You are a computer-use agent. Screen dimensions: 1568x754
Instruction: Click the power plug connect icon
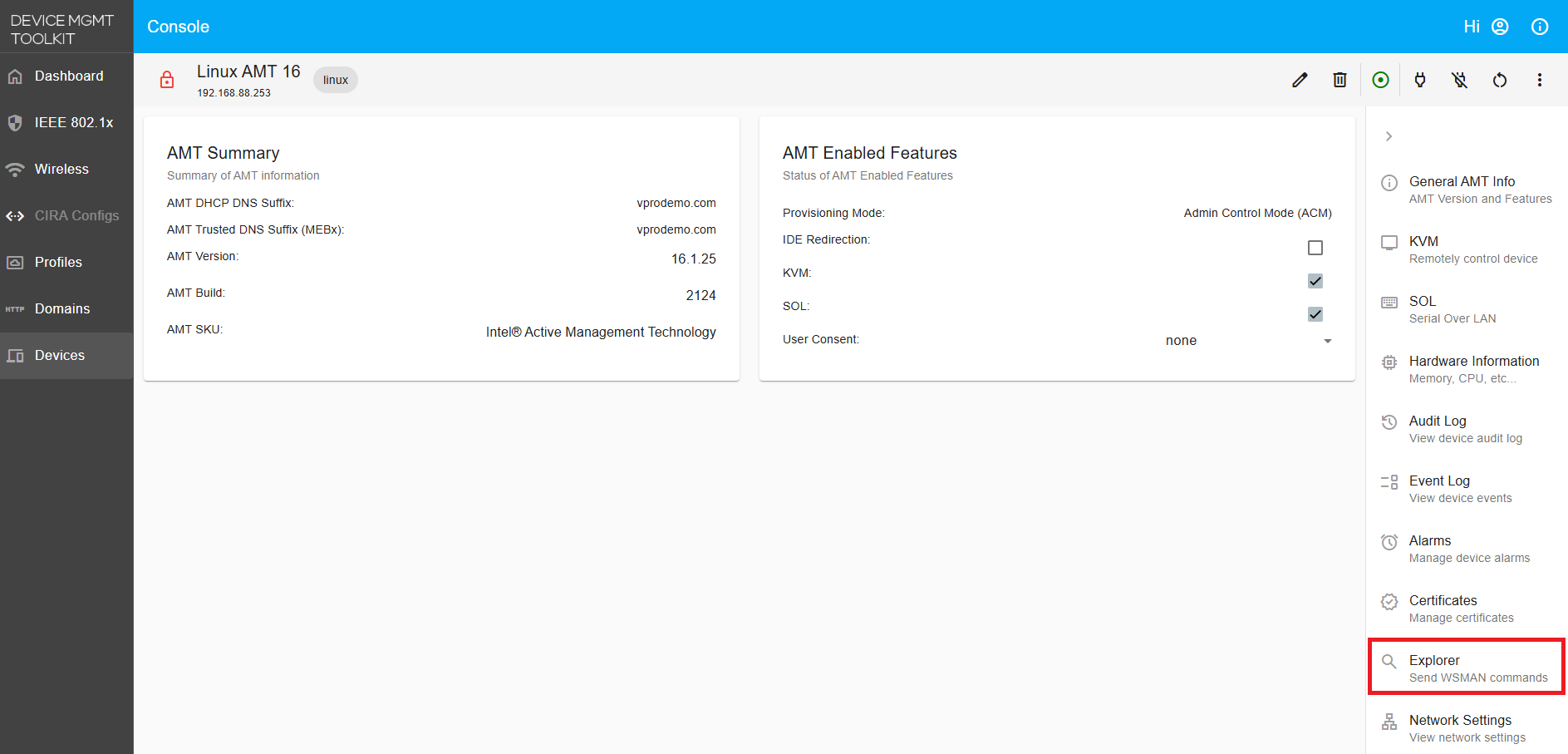point(1420,80)
